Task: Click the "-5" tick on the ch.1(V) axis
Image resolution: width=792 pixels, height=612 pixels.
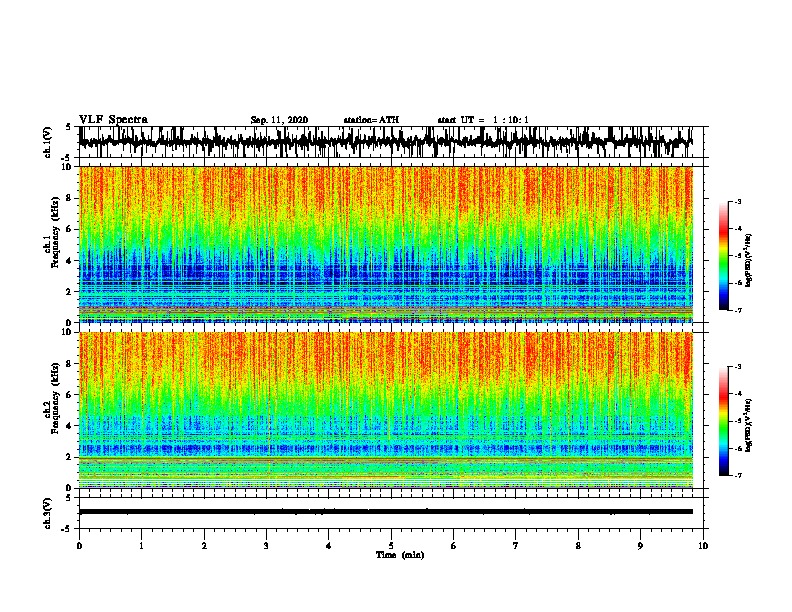Action: [67, 158]
